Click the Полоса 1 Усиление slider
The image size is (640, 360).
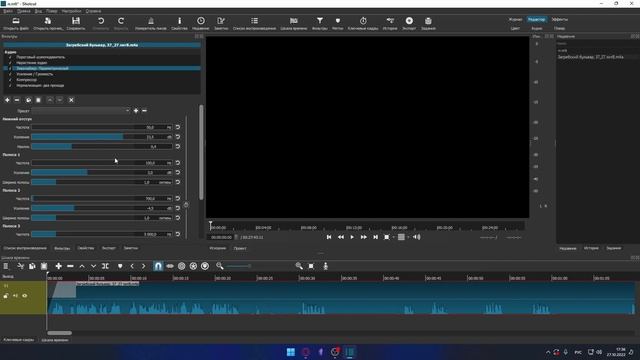(102, 173)
